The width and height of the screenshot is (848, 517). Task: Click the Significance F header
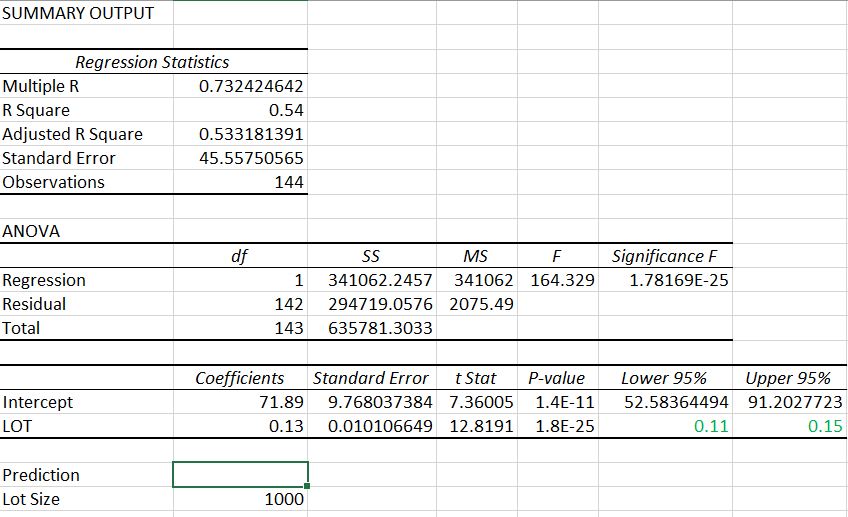(665, 256)
